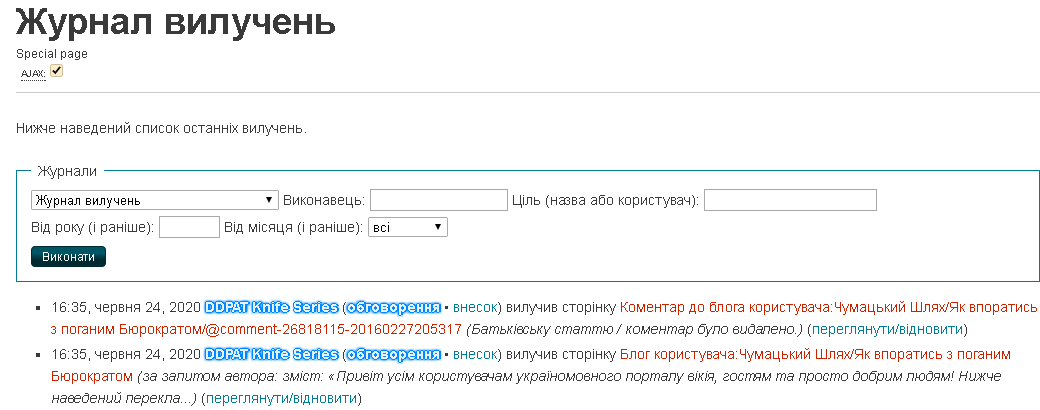The width and height of the screenshot is (1040, 410).
Task: Toggle the AJAX checkbox
Action: [x=57, y=71]
